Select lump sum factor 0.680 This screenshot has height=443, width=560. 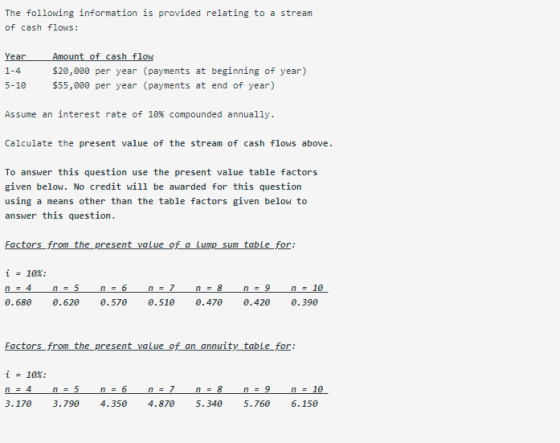[18, 303]
